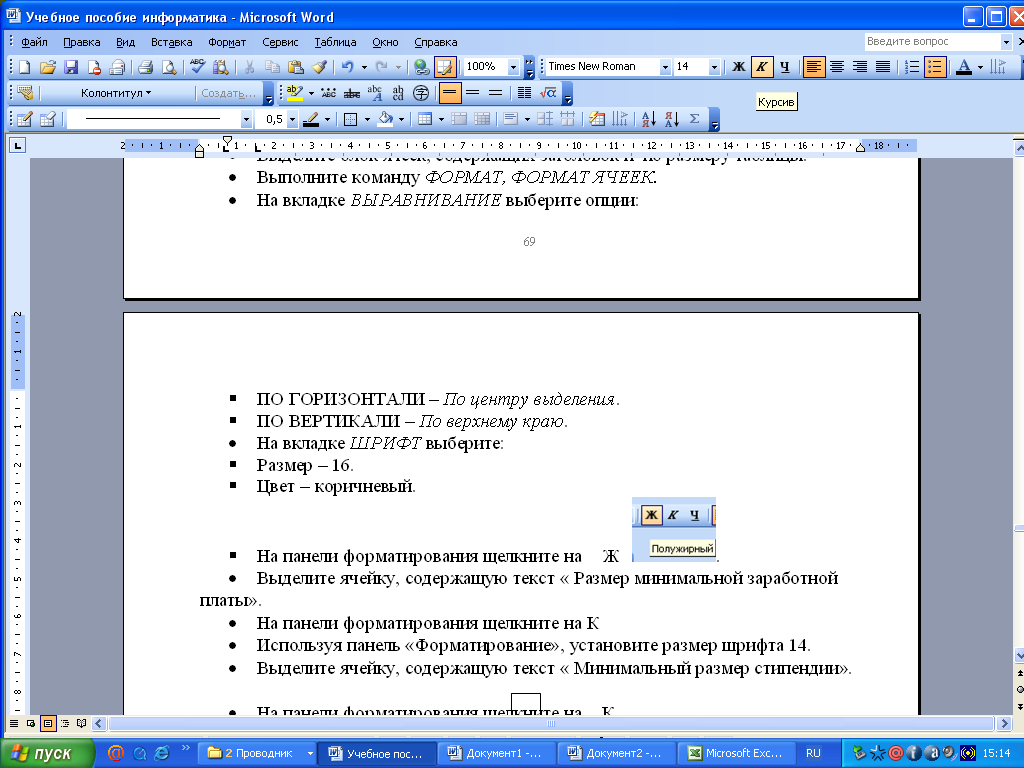Sort descending with the Я-А arrow
This screenshot has width=1024, height=768.
point(671,119)
